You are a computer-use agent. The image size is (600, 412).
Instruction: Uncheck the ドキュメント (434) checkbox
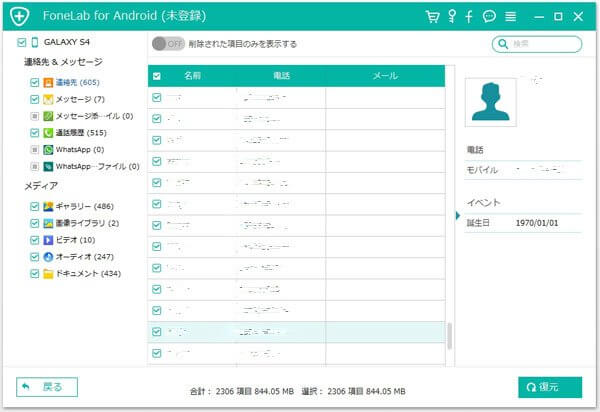tap(34, 274)
